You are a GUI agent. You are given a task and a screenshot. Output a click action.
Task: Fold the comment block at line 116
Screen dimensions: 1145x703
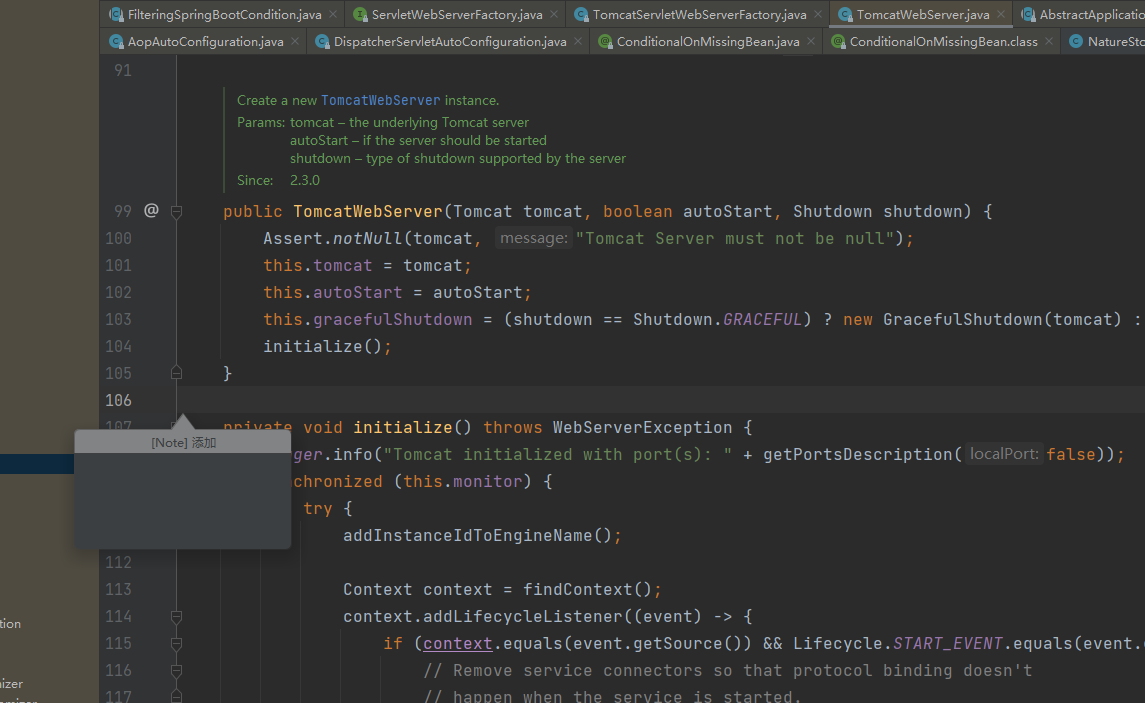pyautogui.click(x=176, y=671)
